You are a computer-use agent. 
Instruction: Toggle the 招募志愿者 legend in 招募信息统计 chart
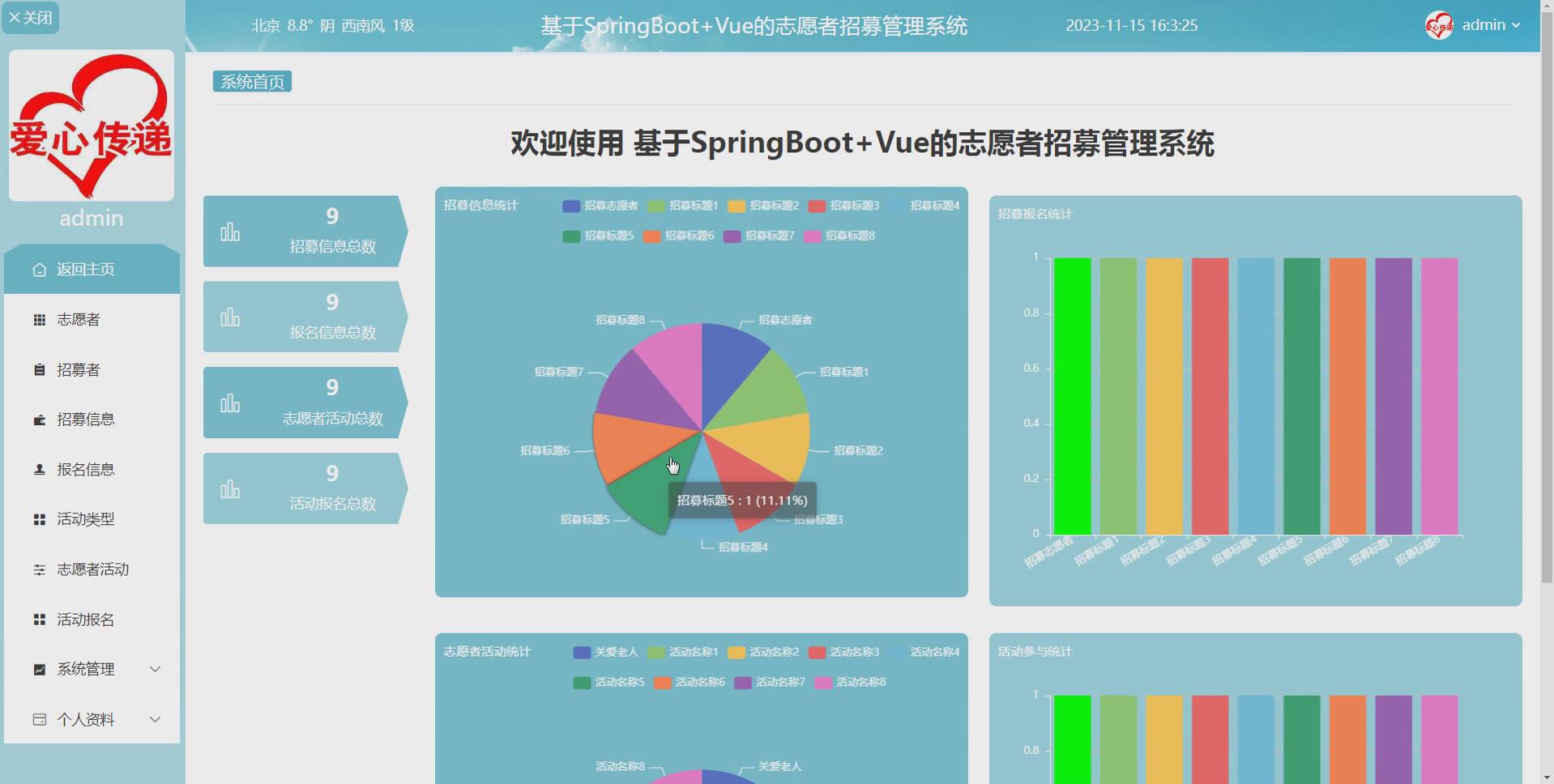570,206
